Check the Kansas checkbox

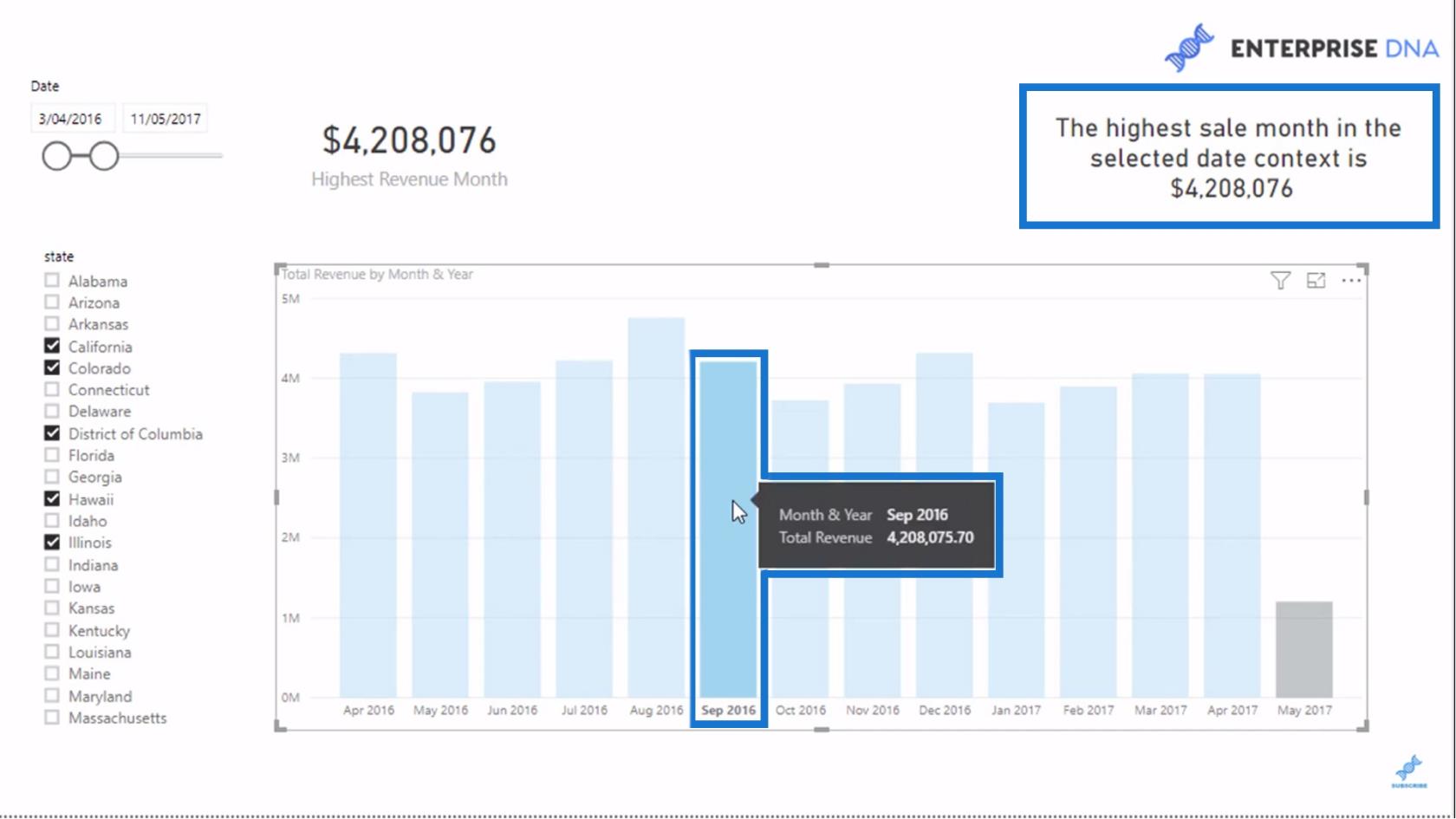point(52,608)
